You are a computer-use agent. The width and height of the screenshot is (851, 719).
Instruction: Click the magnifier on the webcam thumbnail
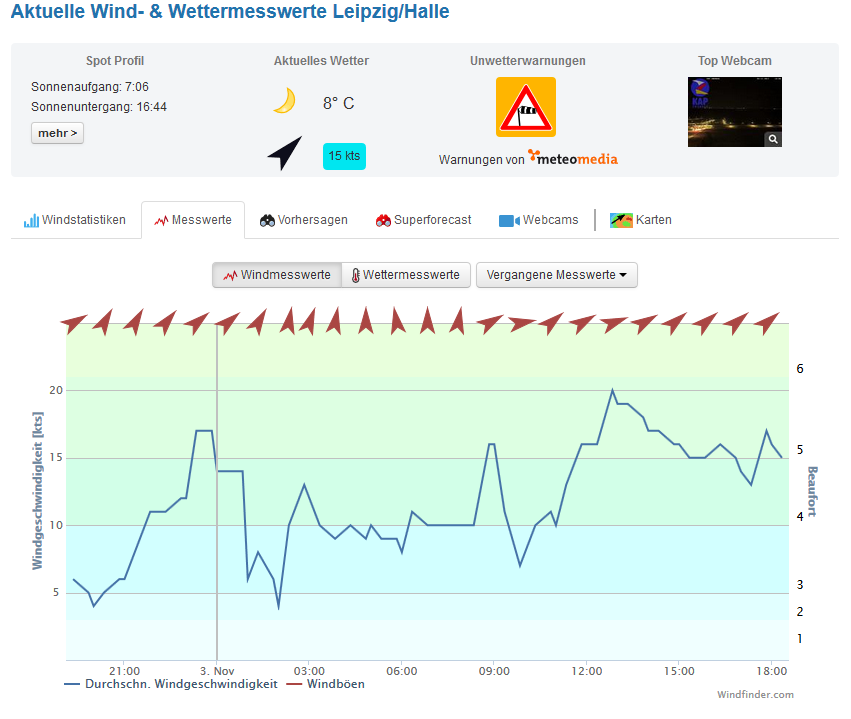point(773,139)
